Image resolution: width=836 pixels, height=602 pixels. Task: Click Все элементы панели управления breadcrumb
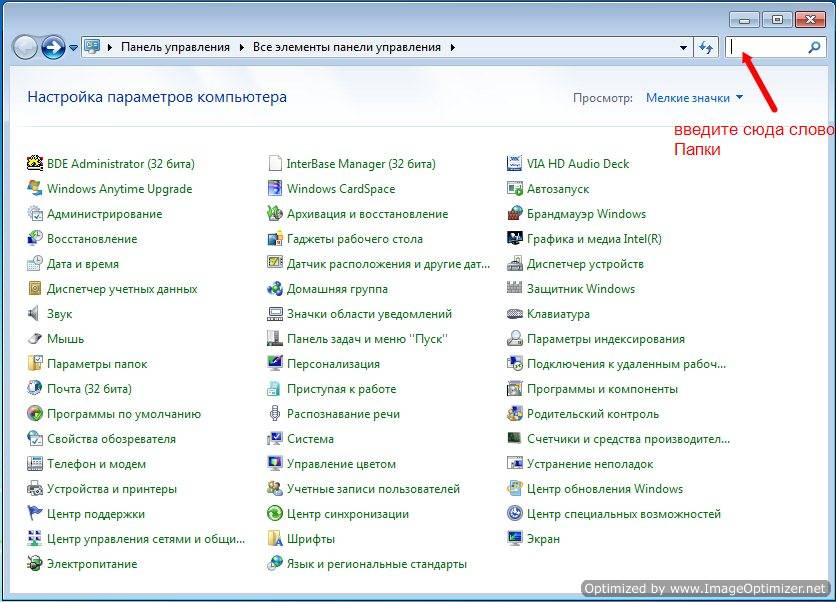click(x=347, y=47)
